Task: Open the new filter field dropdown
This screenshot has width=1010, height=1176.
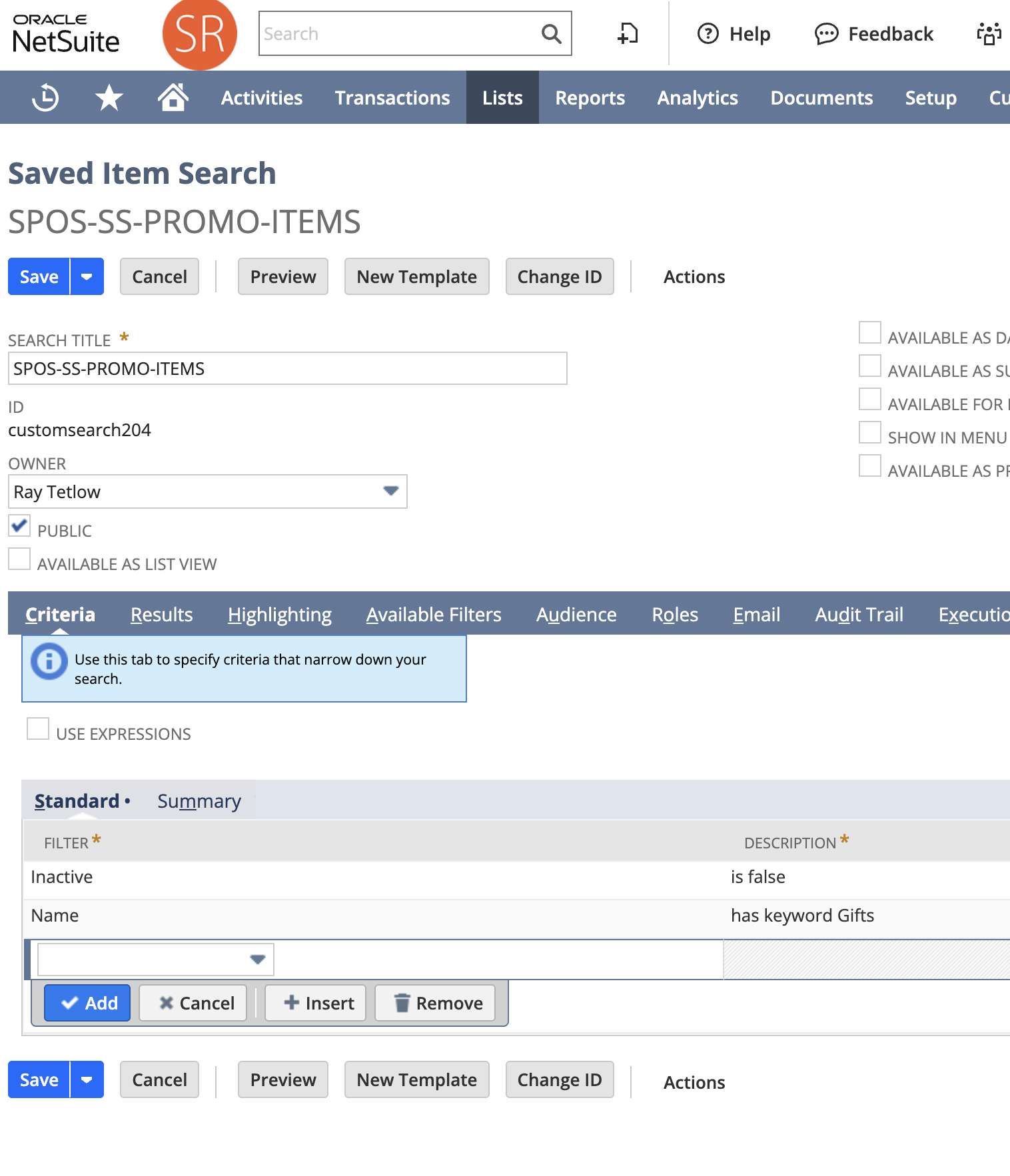Action: (x=257, y=960)
